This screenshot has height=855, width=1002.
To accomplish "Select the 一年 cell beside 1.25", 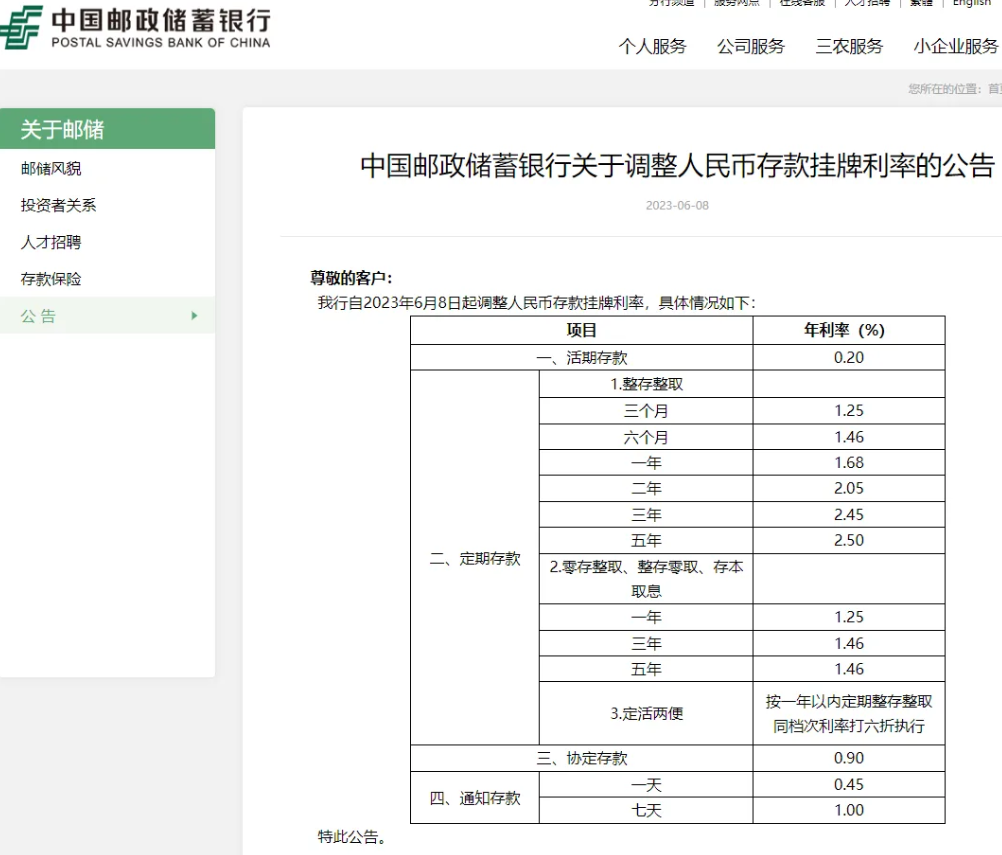I will pos(646,617).
